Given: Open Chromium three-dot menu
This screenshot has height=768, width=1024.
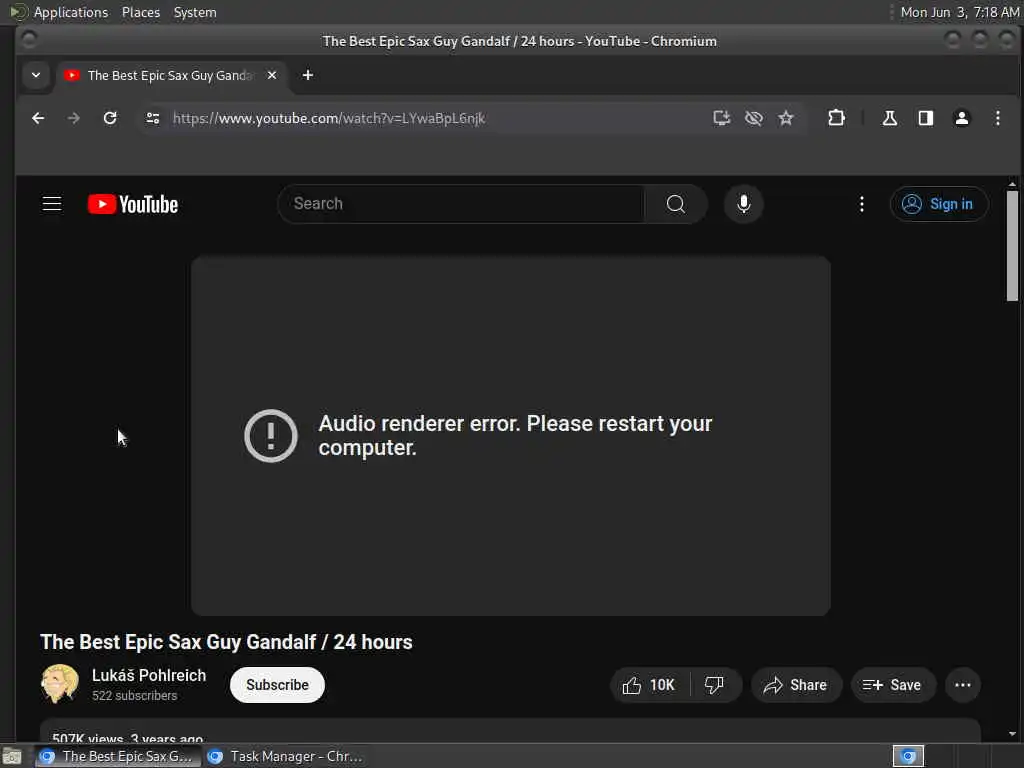Looking at the screenshot, I should [x=997, y=118].
